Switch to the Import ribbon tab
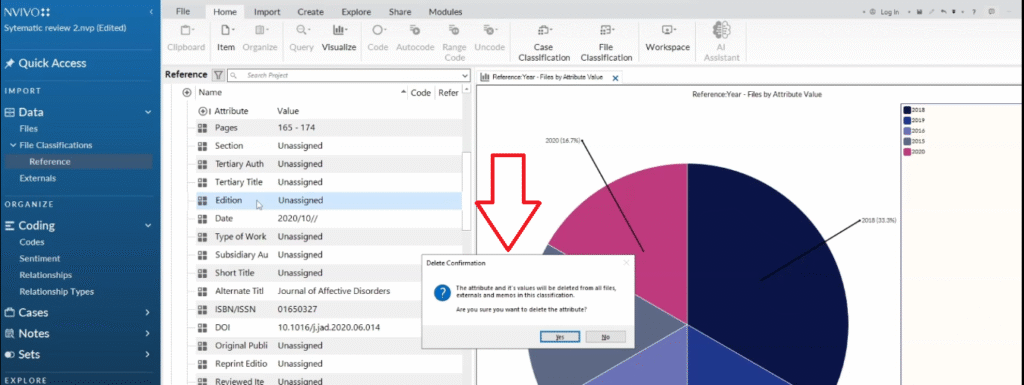 tap(267, 12)
